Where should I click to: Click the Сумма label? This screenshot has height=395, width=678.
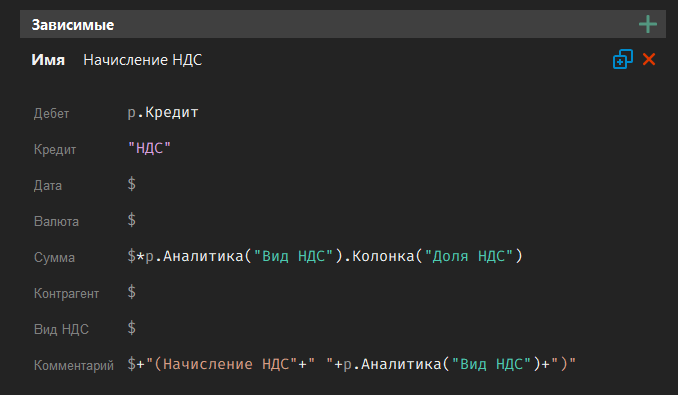click(x=54, y=258)
